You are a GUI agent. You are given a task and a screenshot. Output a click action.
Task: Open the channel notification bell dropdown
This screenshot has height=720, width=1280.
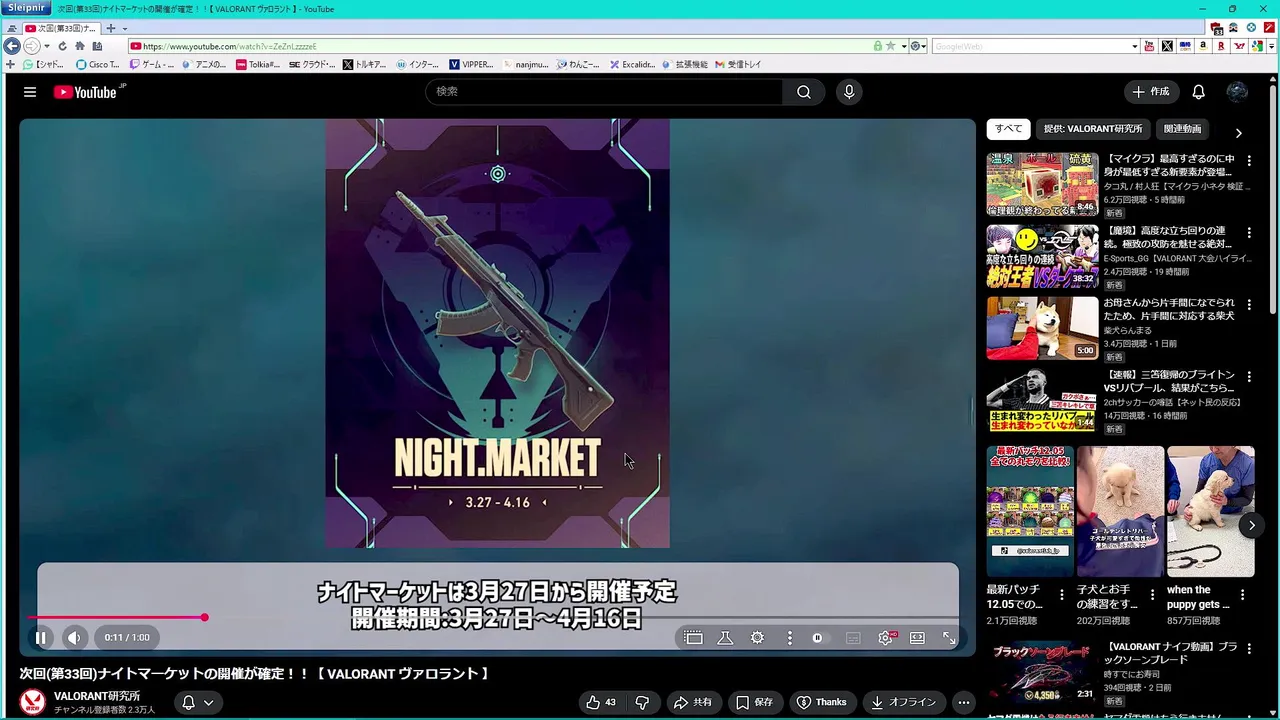198,702
